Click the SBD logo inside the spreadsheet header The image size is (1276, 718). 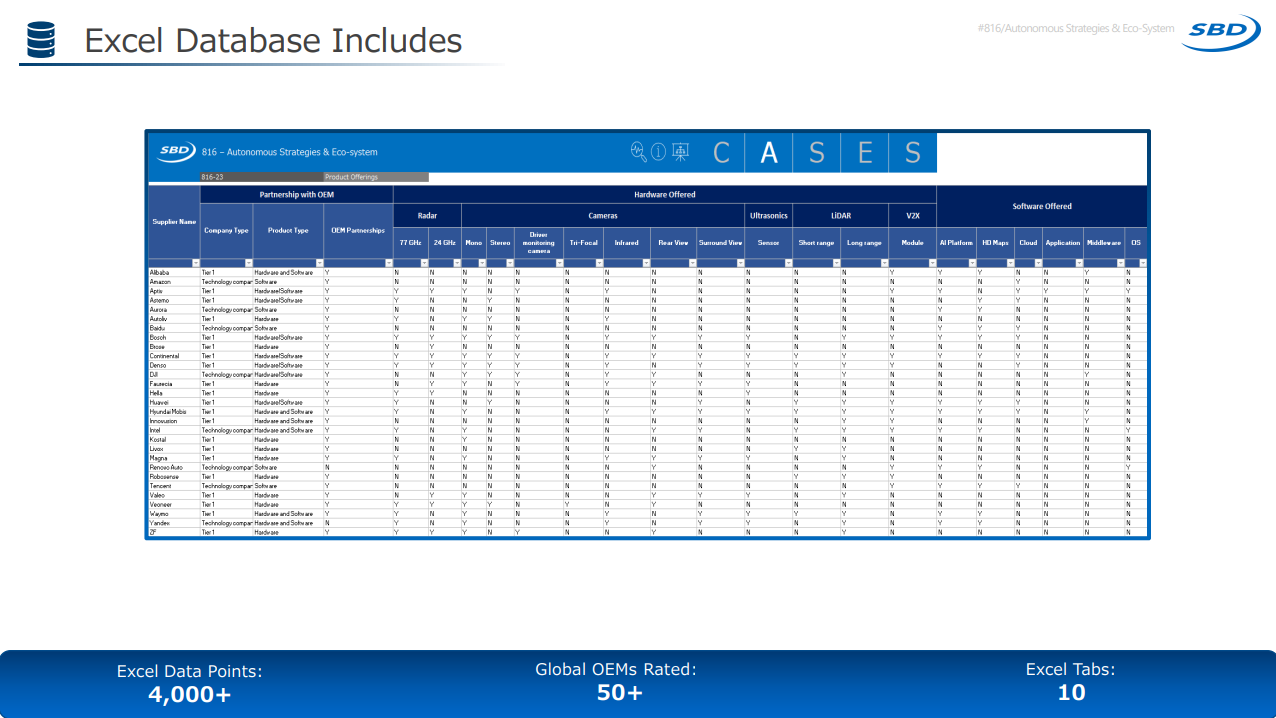(x=177, y=152)
